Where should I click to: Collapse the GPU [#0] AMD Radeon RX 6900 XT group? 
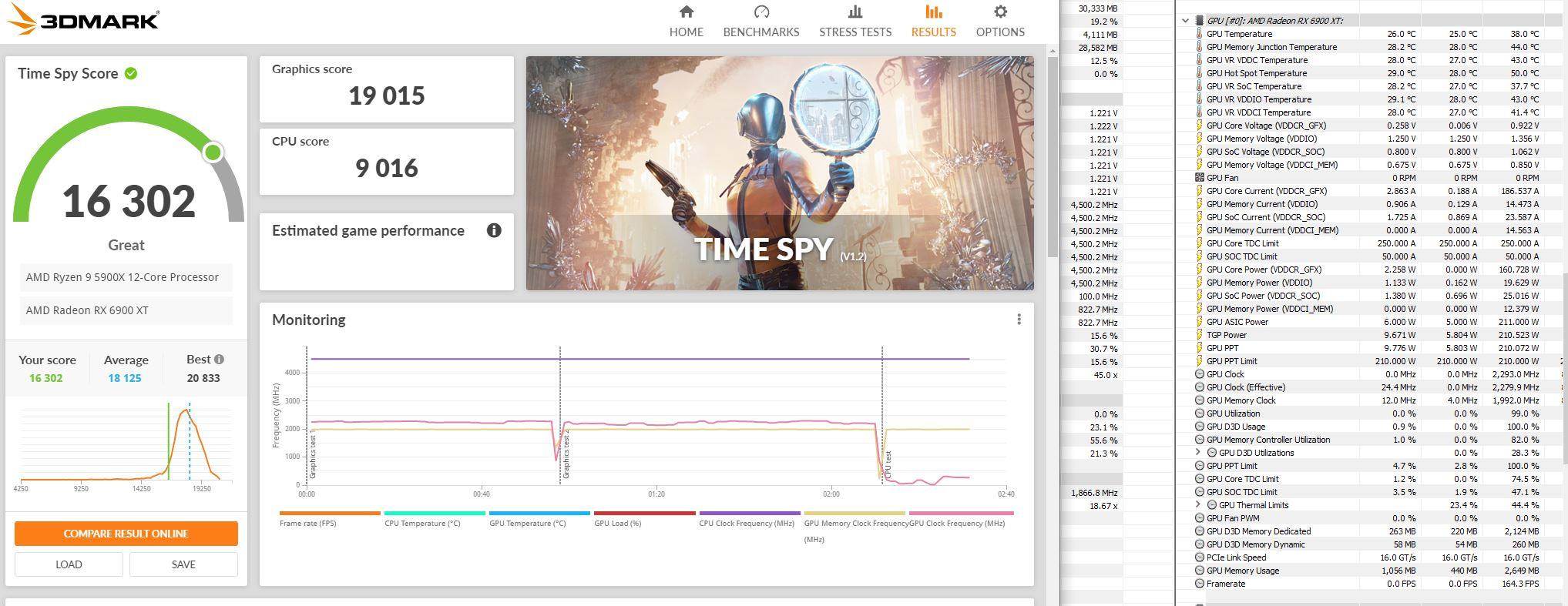1185,21
